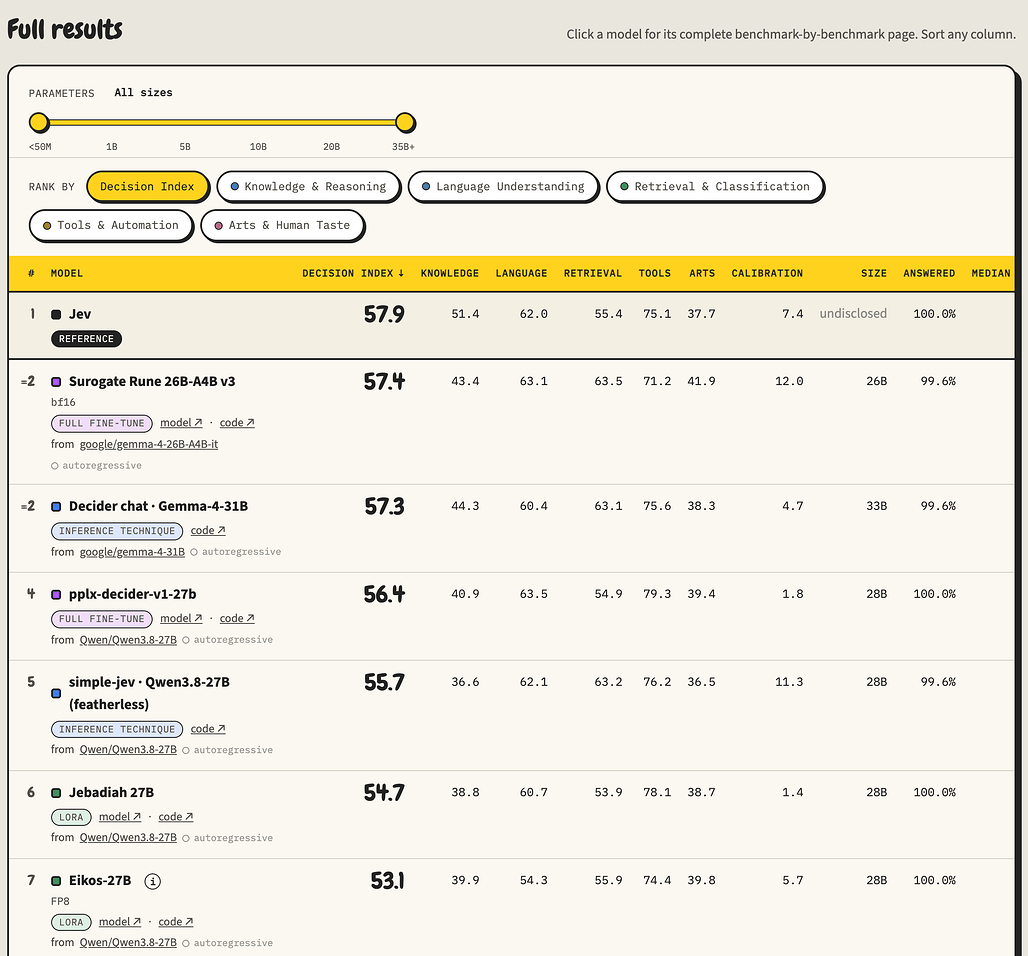Open the google/gemma-4-26B-A4B-it base model link
The image size is (1028, 956).
point(149,444)
